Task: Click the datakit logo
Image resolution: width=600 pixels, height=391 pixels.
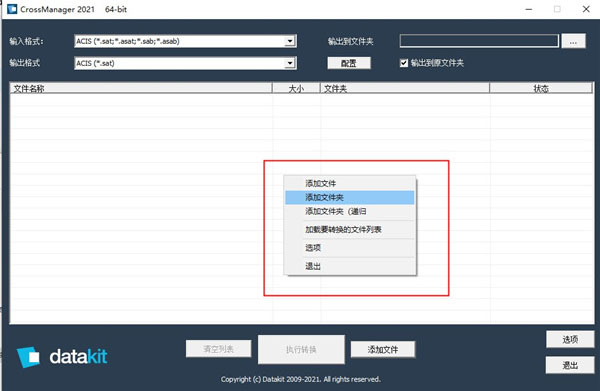Action: [62, 357]
